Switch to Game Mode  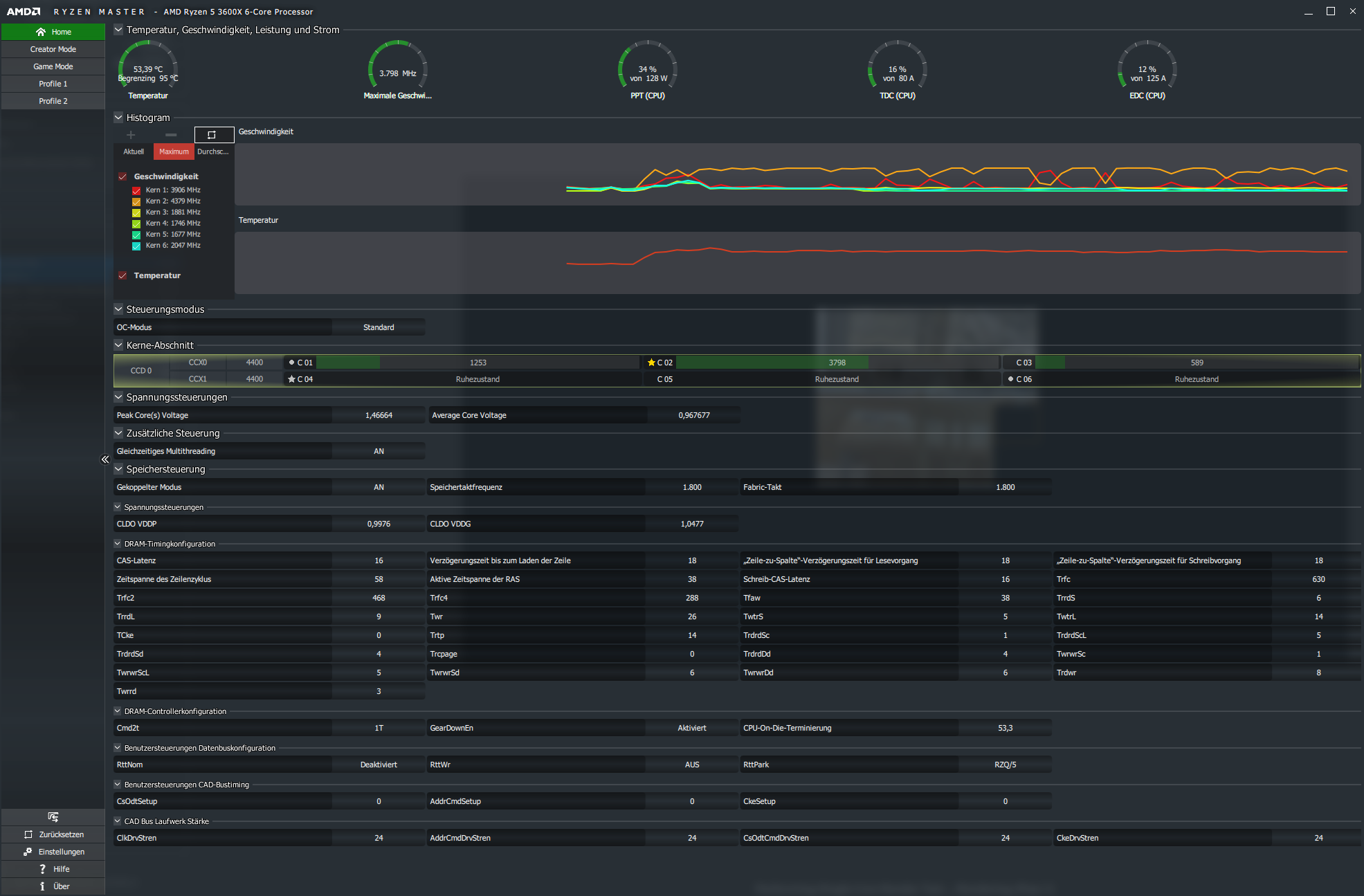pos(53,66)
